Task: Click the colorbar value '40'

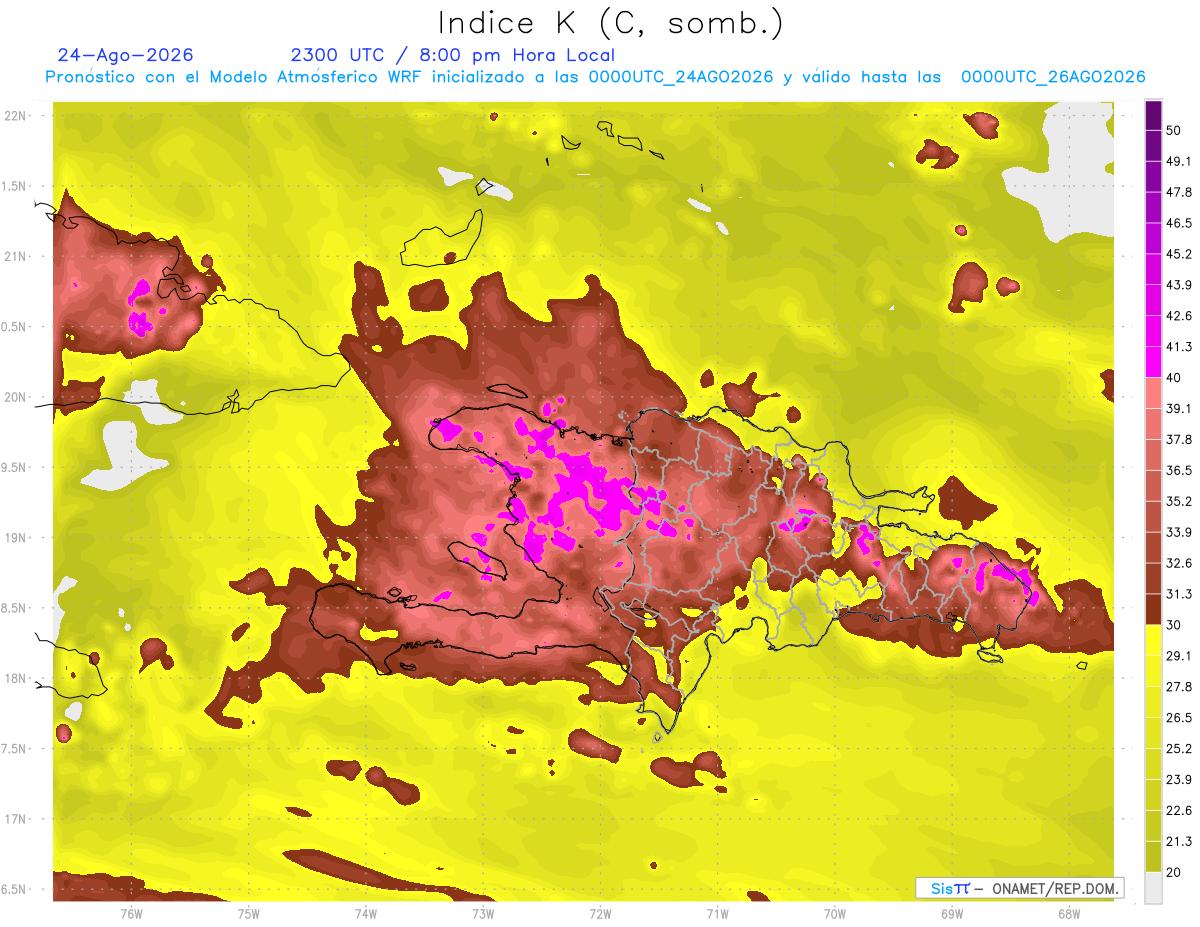Action: coord(1176,378)
